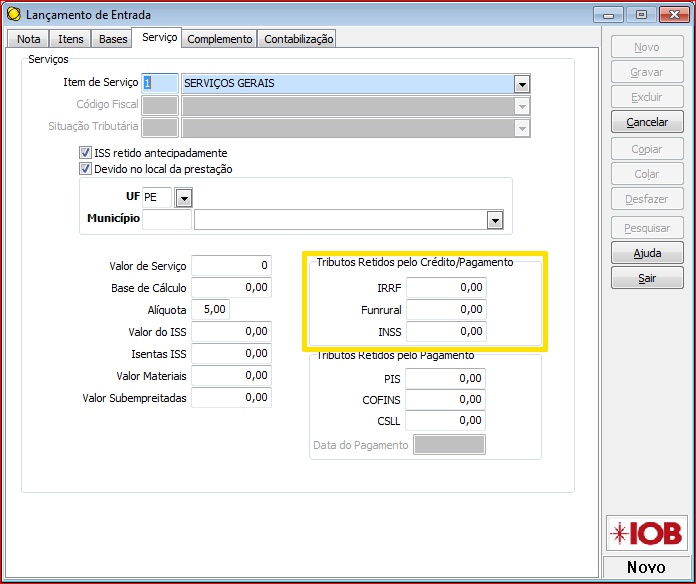Click the Valor Materiais field

pyautogui.click(x=231, y=375)
